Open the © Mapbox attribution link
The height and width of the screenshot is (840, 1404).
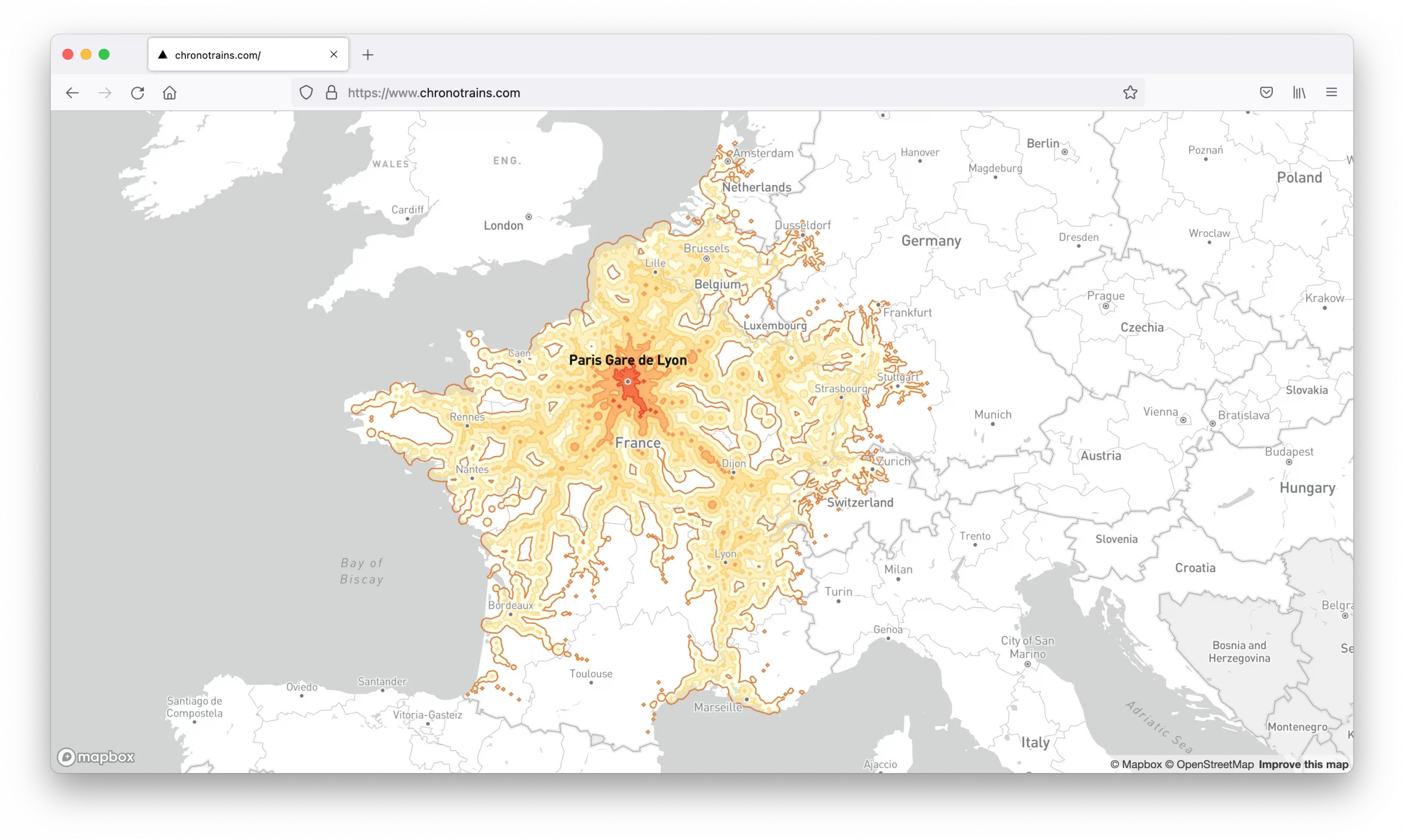coord(1136,764)
